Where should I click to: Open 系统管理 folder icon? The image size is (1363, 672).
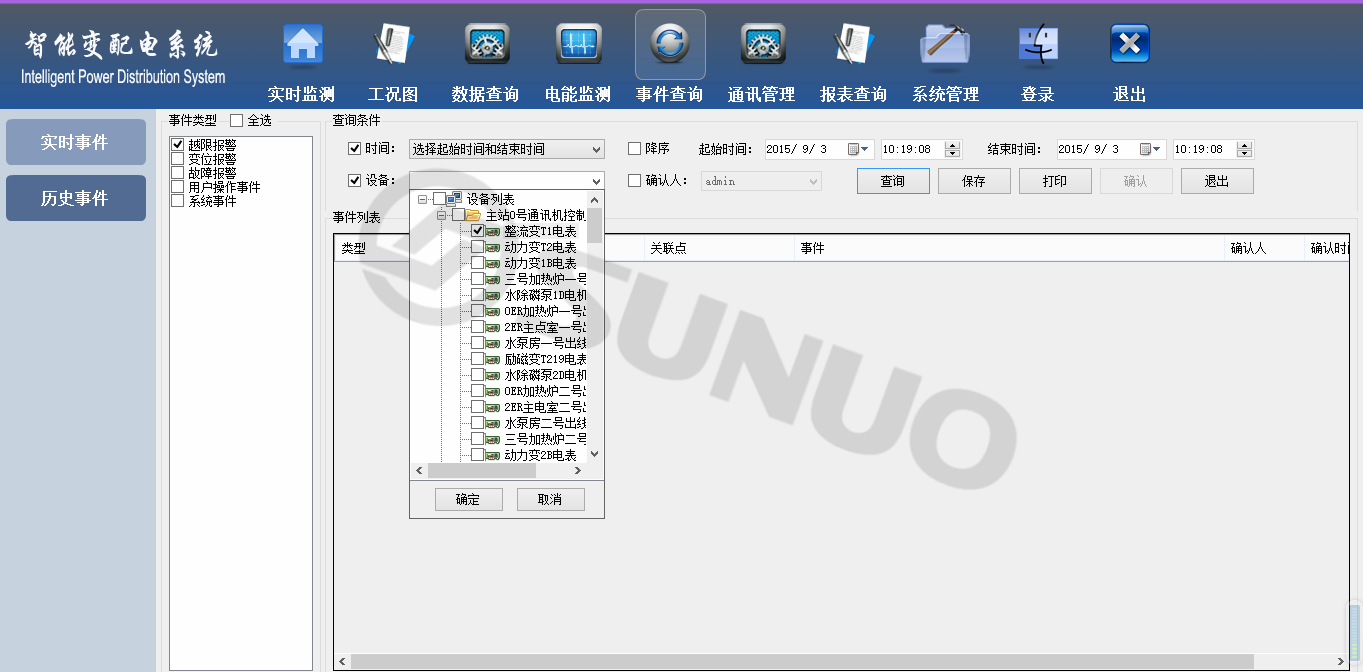pos(945,45)
